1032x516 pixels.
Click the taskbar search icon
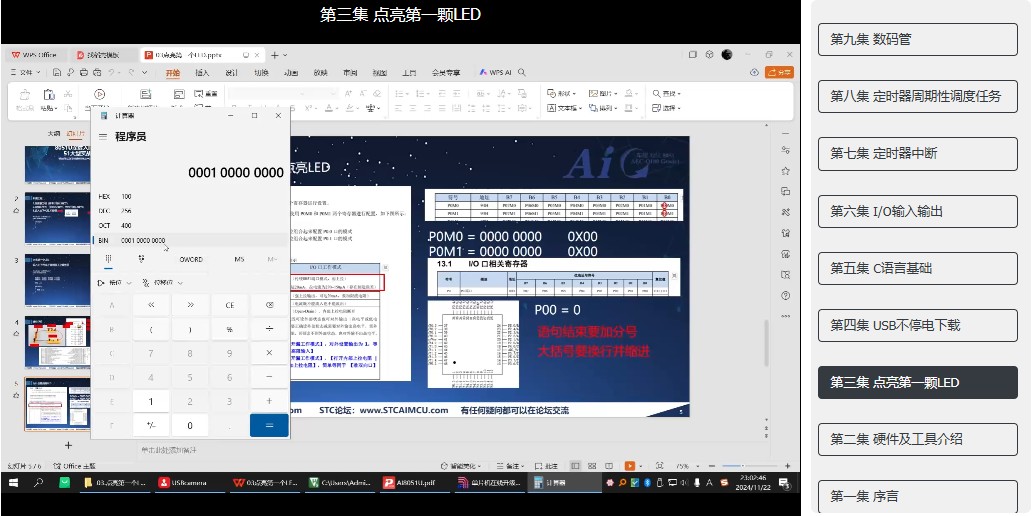[38, 482]
